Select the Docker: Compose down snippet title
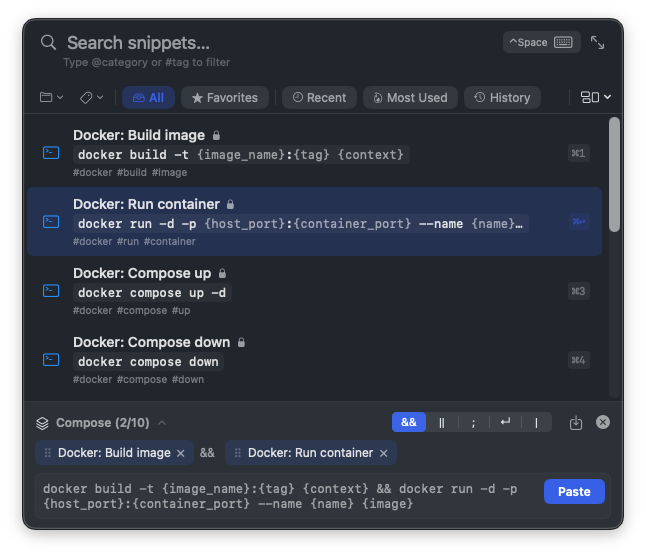Screen dimensions: 646x556 click(152, 342)
